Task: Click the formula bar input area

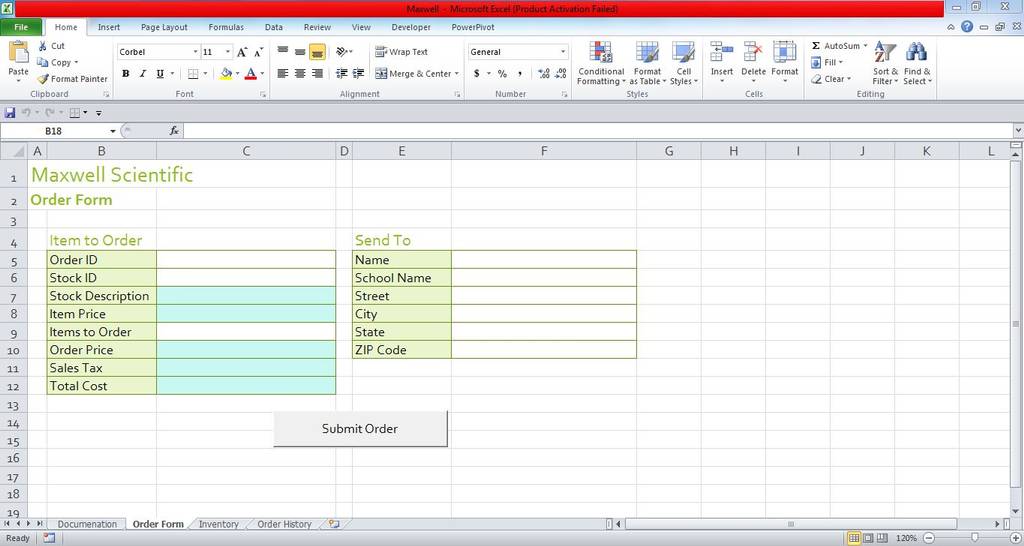Action: tap(598, 131)
